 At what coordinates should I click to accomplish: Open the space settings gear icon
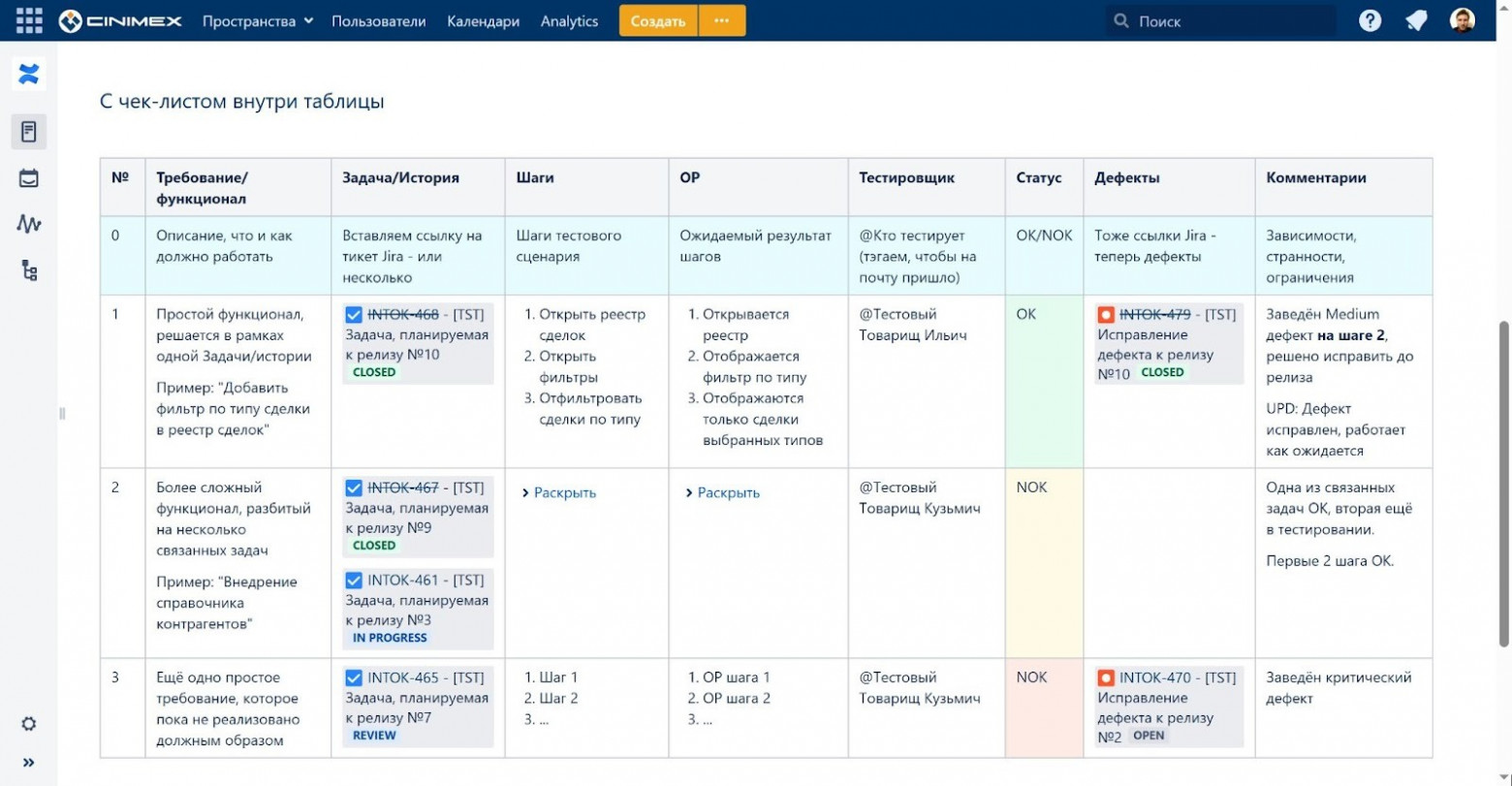click(x=29, y=724)
